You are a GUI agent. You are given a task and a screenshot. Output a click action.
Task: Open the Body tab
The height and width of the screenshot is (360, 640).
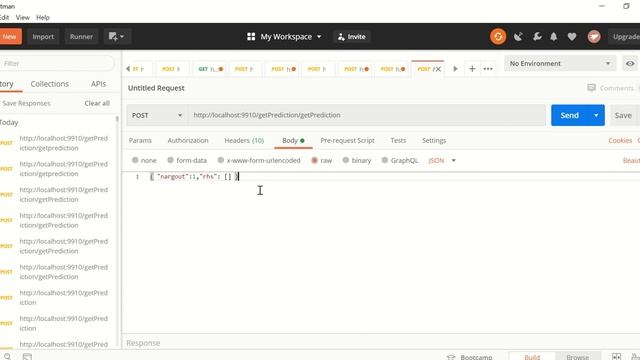pyautogui.click(x=293, y=140)
